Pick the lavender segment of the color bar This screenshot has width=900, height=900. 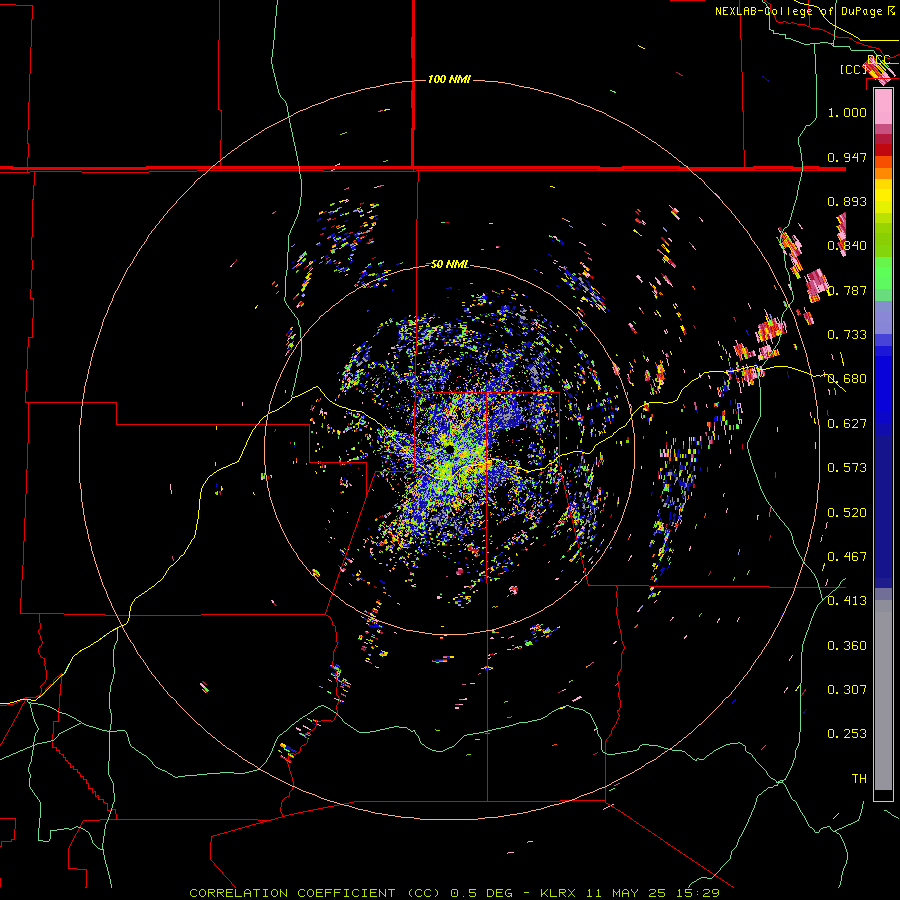[x=883, y=317]
